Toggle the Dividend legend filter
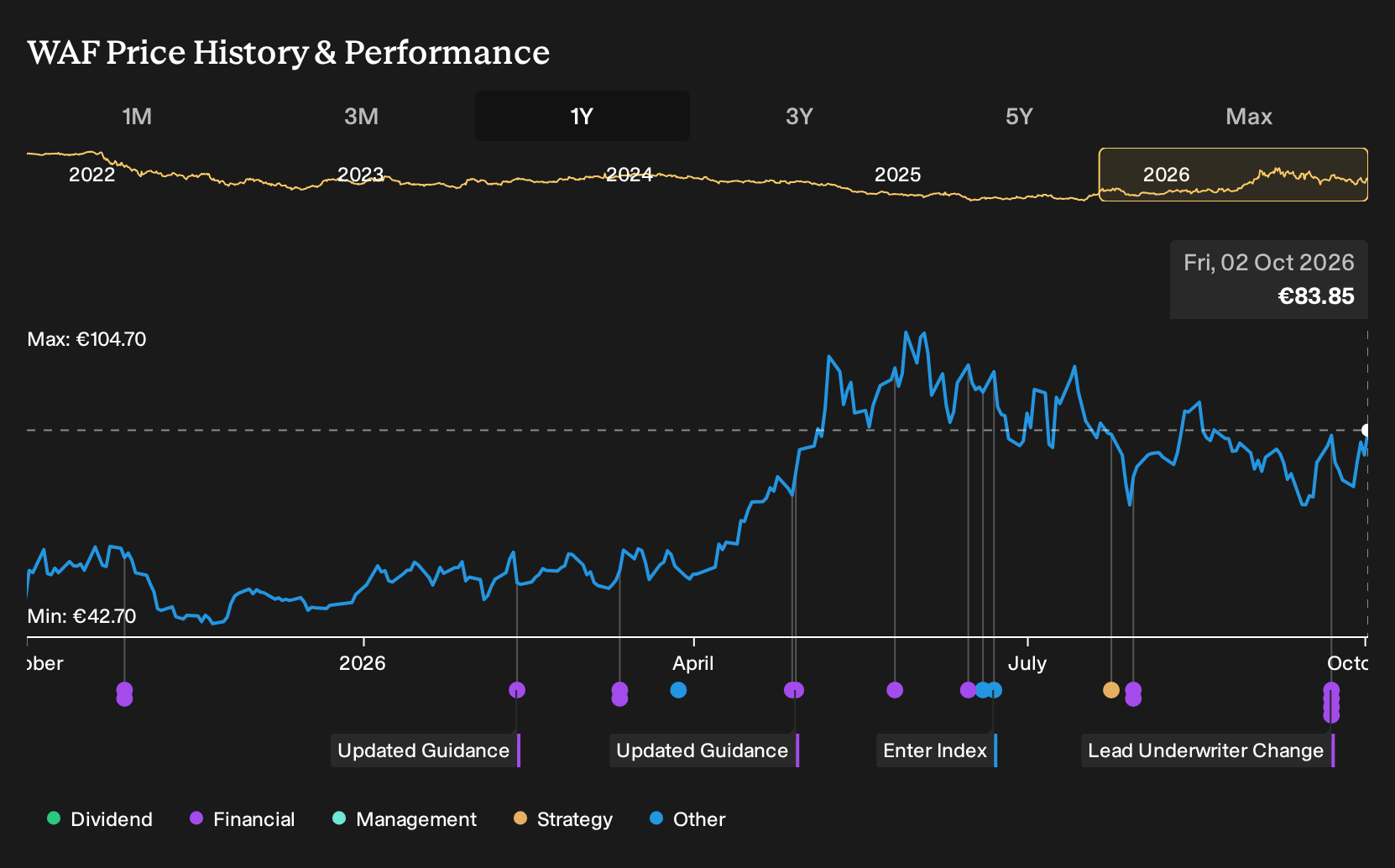 click(x=100, y=819)
